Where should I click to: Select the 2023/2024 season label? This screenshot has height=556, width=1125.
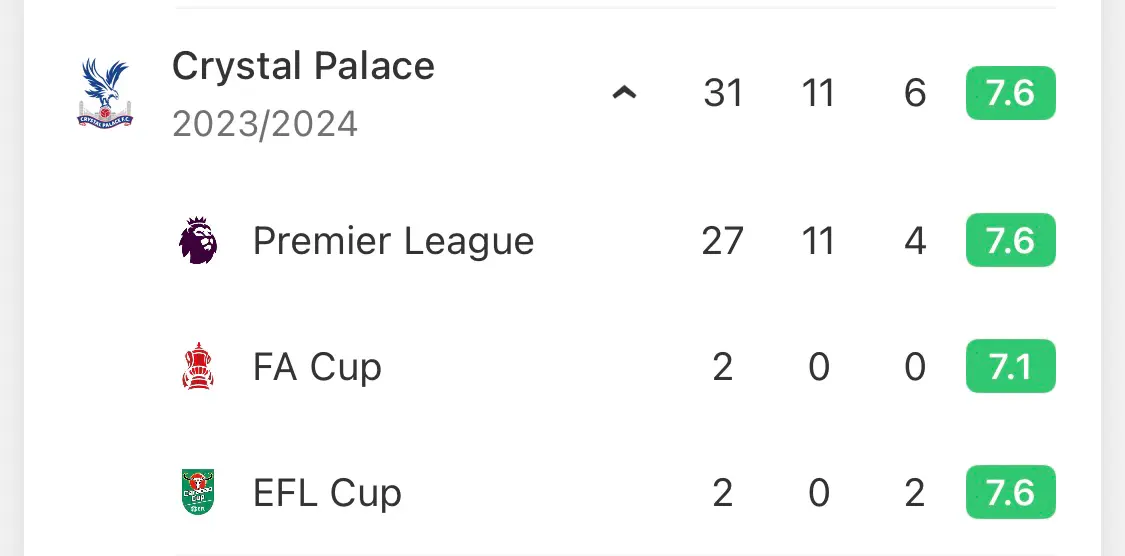click(265, 124)
